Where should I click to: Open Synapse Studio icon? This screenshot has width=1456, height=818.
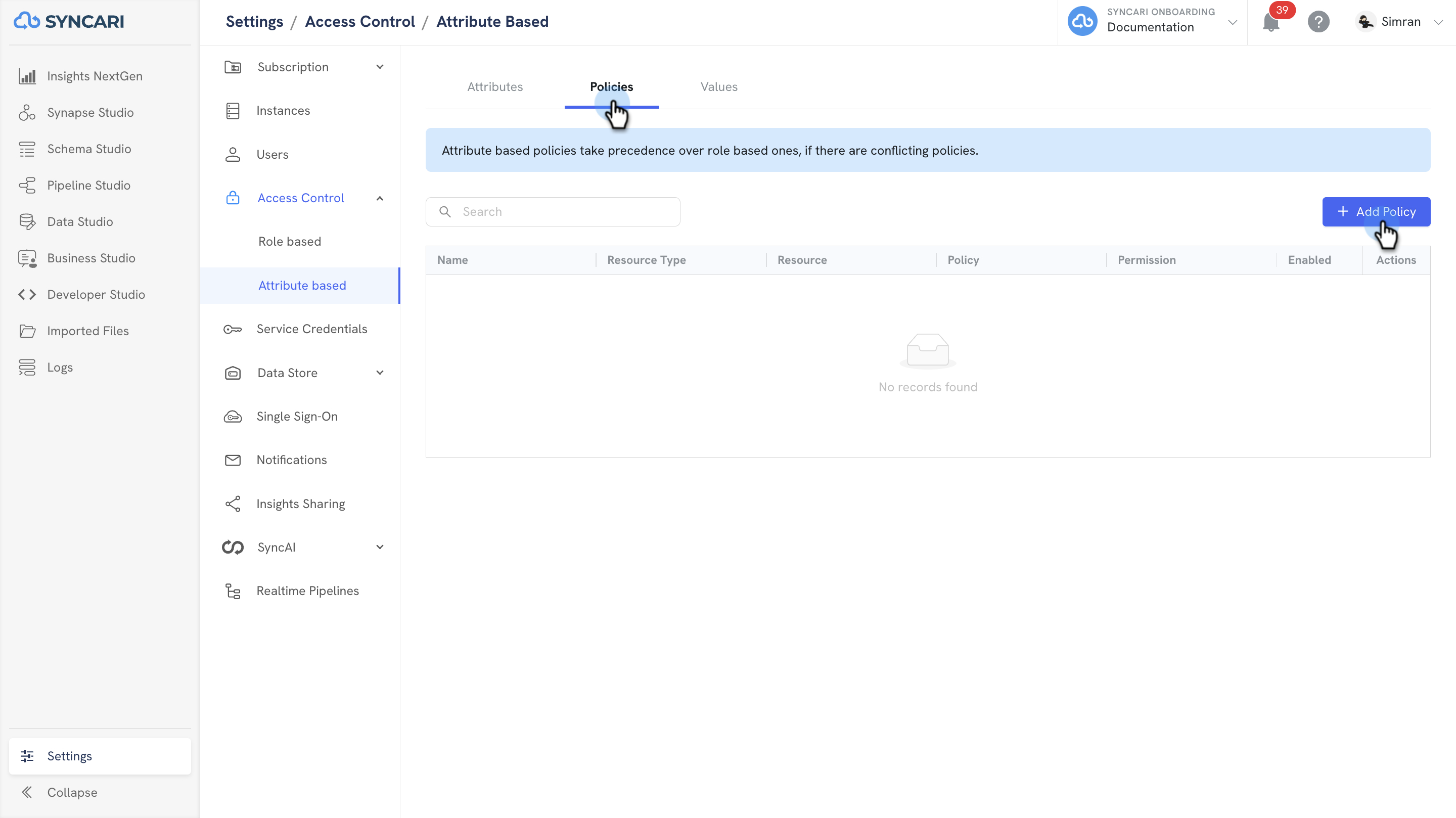27,113
